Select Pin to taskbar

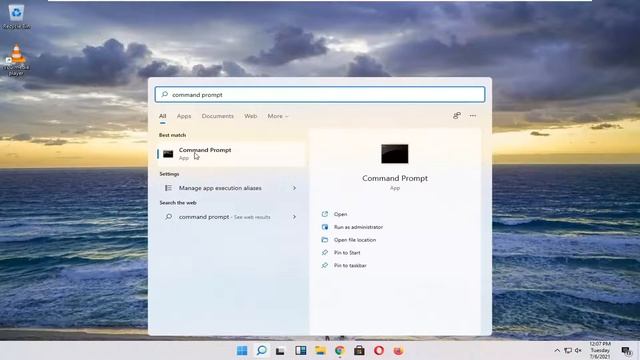pos(350,266)
